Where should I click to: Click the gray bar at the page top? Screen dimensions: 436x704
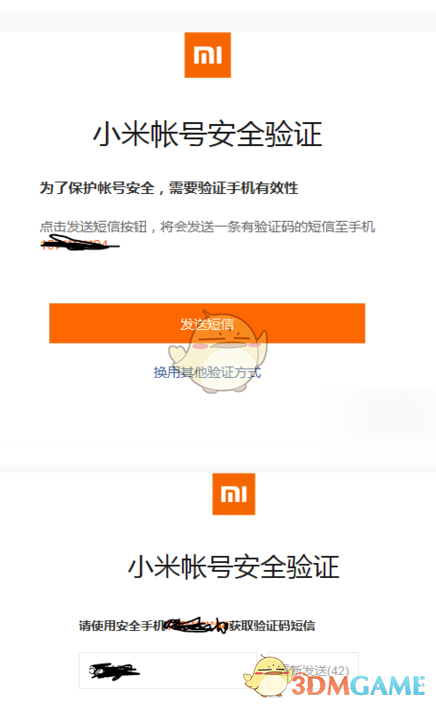pos(218,22)
